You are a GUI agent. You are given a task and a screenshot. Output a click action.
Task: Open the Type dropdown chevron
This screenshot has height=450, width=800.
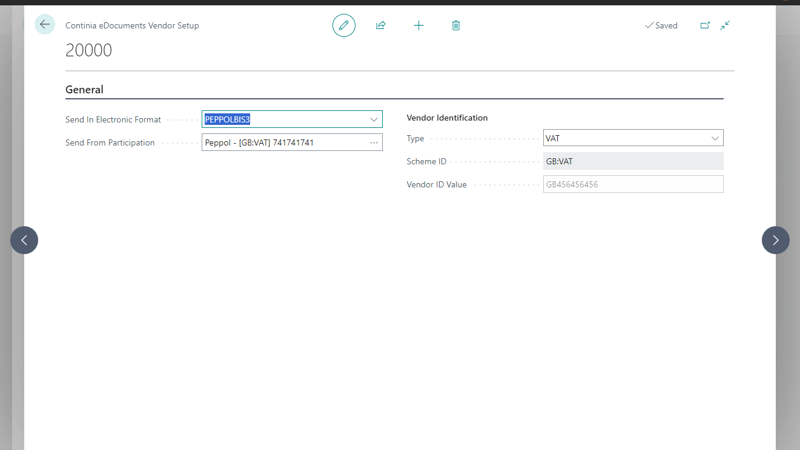click(x=715, y=139)
